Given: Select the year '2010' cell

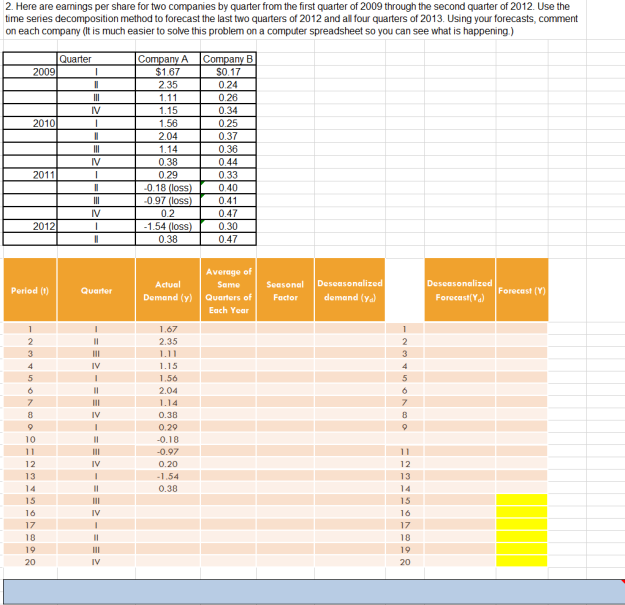Looking at the screenshot, I should [x=30, y=123].
